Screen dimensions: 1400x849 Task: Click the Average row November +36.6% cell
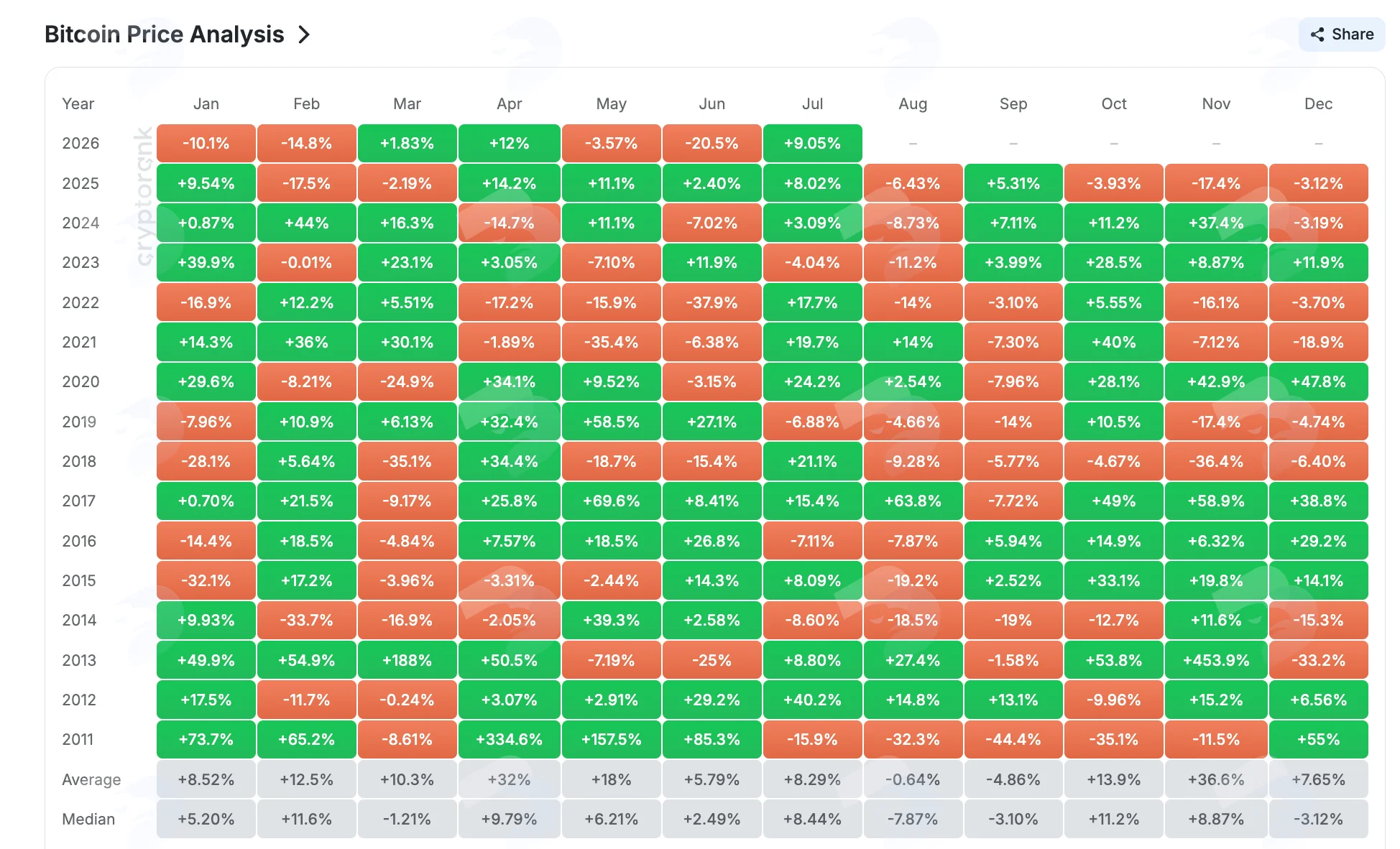[x=1216, y=779]
